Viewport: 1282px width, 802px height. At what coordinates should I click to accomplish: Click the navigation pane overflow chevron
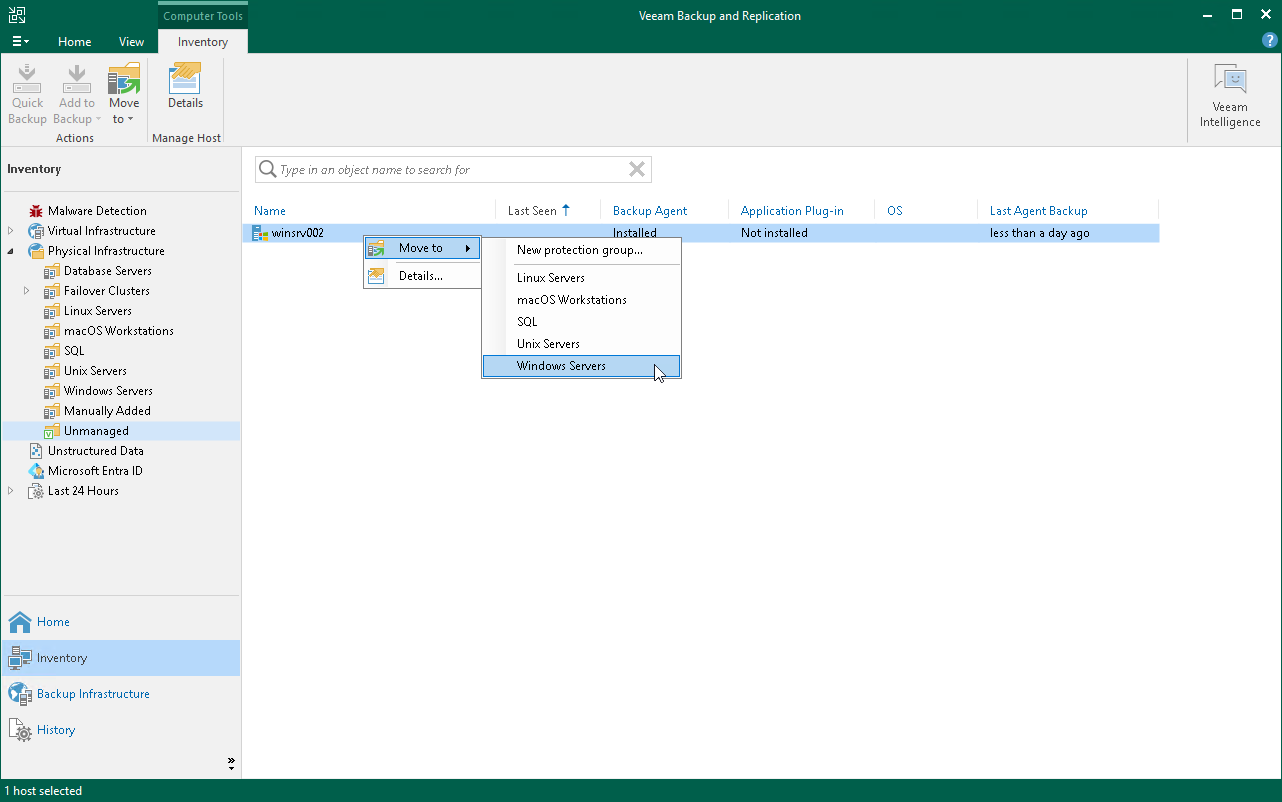tap(231, 764)
